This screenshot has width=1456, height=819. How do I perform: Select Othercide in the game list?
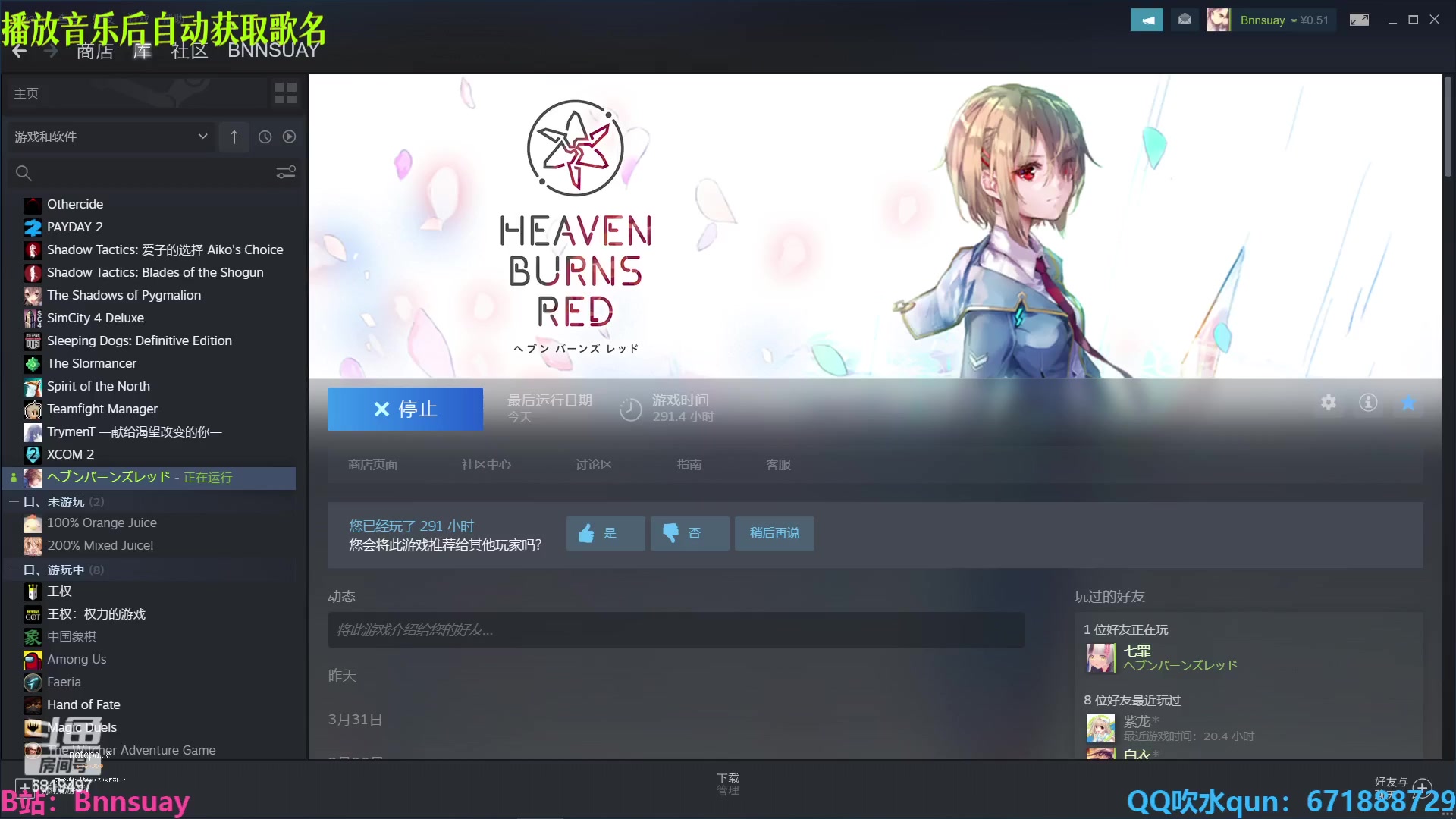coord(75,204)
